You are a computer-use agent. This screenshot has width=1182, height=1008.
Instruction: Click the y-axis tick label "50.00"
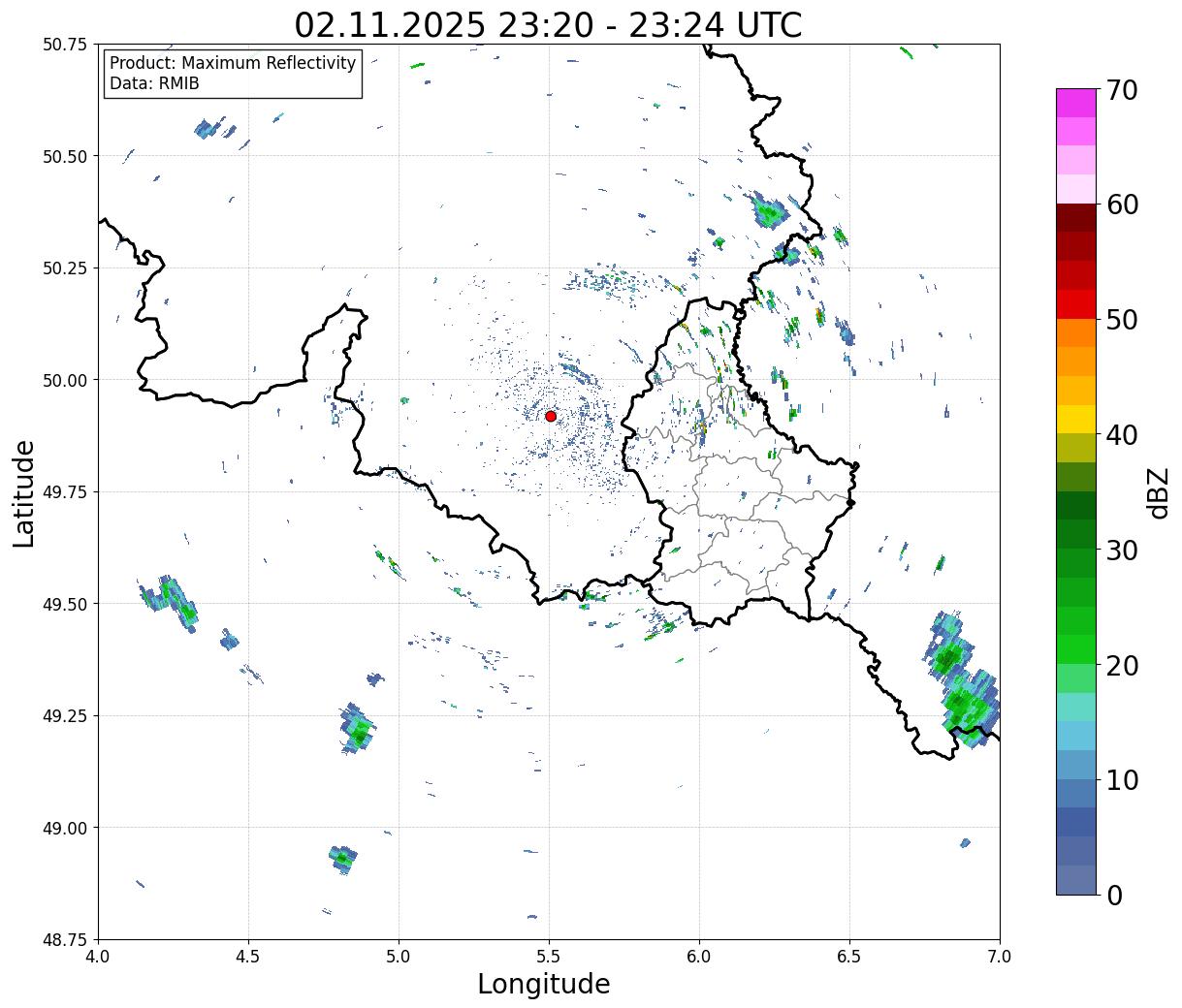(65, 380)
